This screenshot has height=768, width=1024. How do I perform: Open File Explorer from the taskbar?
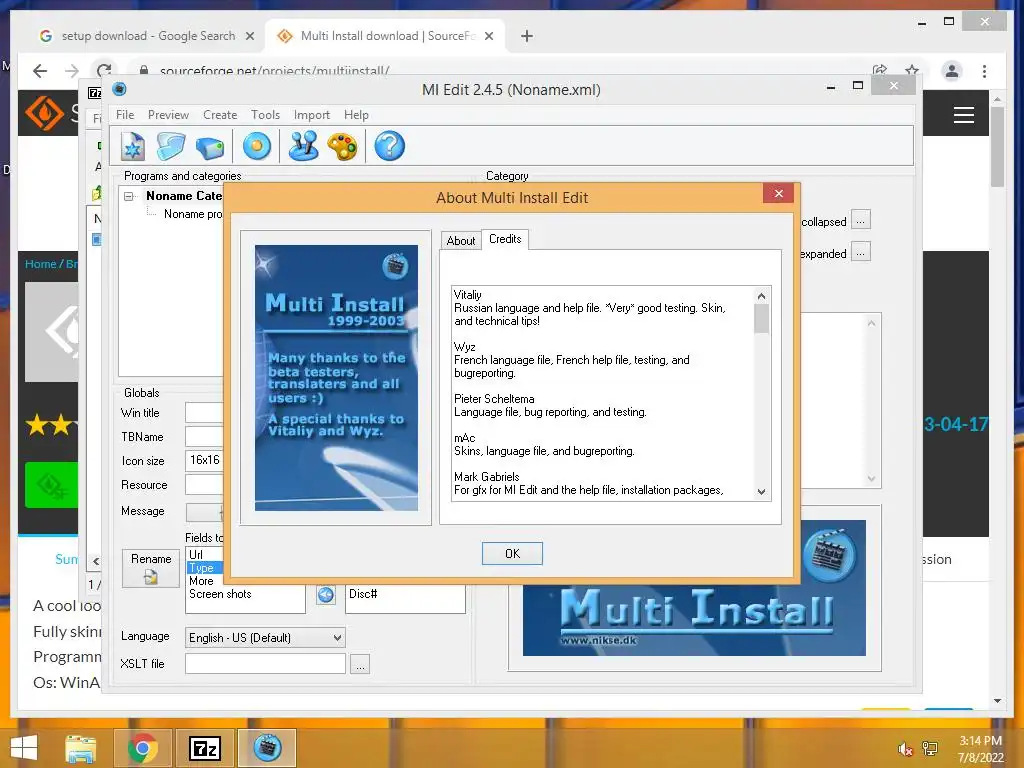(x=80, y=748)
